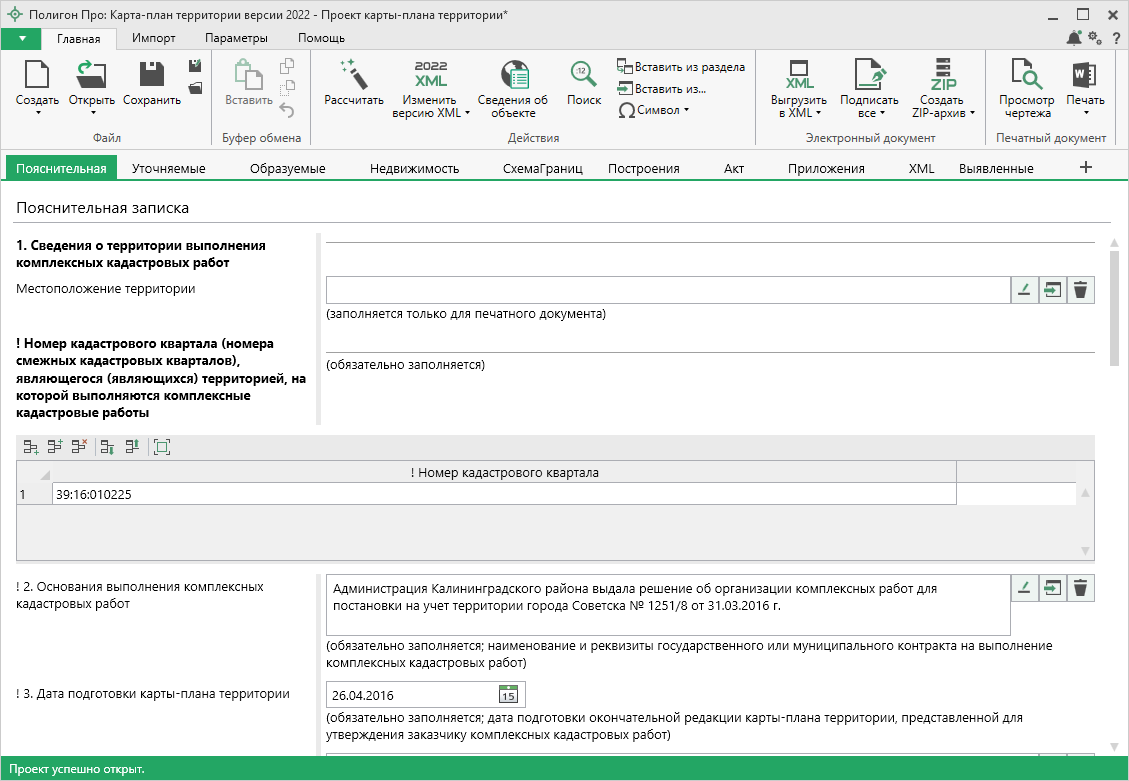Click the Сохранить floppy disk icon
The width and height of the screenshot is (1129, 781).
(151, 76)
